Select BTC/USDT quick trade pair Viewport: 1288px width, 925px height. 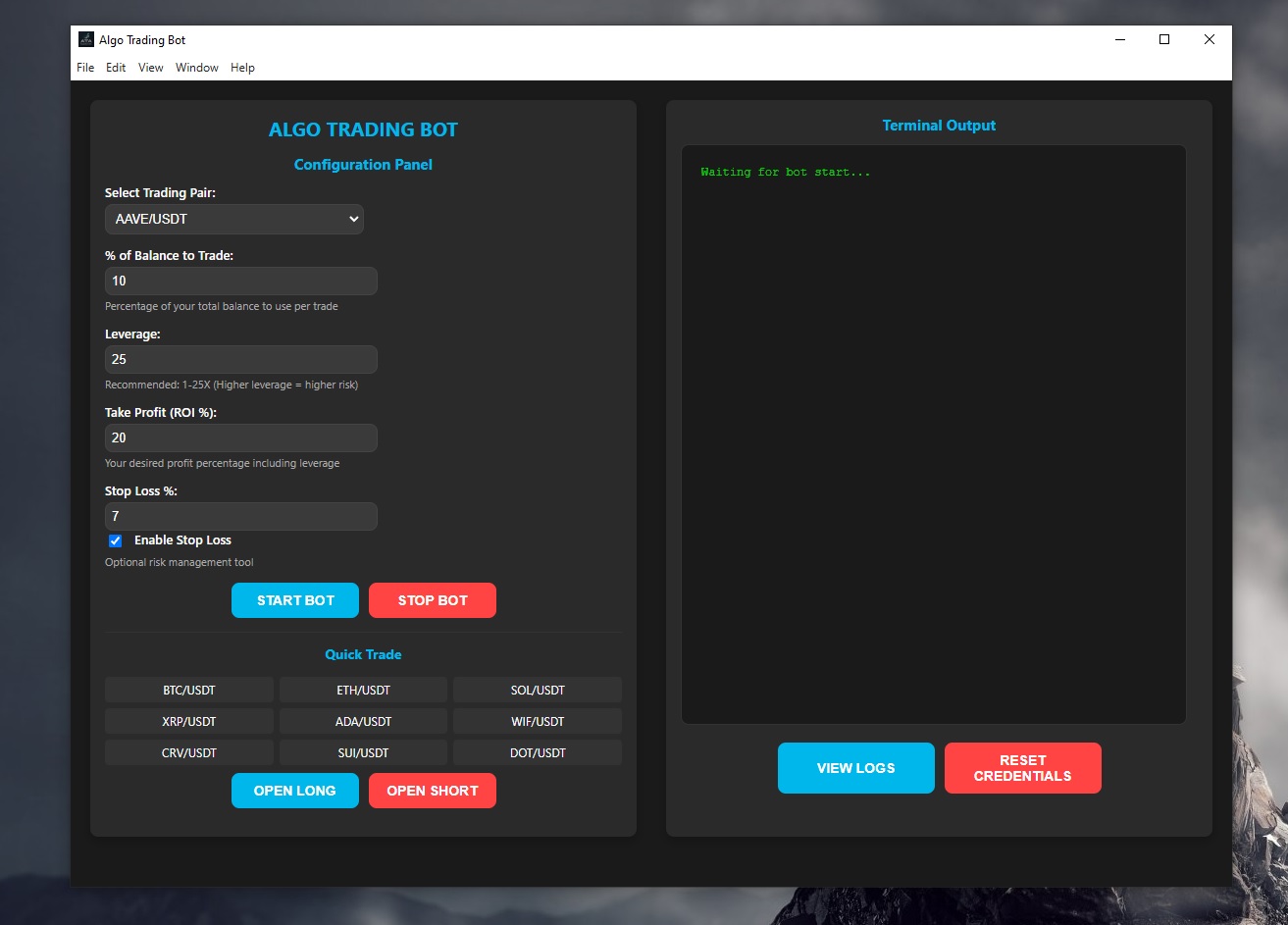click(189, 691)
